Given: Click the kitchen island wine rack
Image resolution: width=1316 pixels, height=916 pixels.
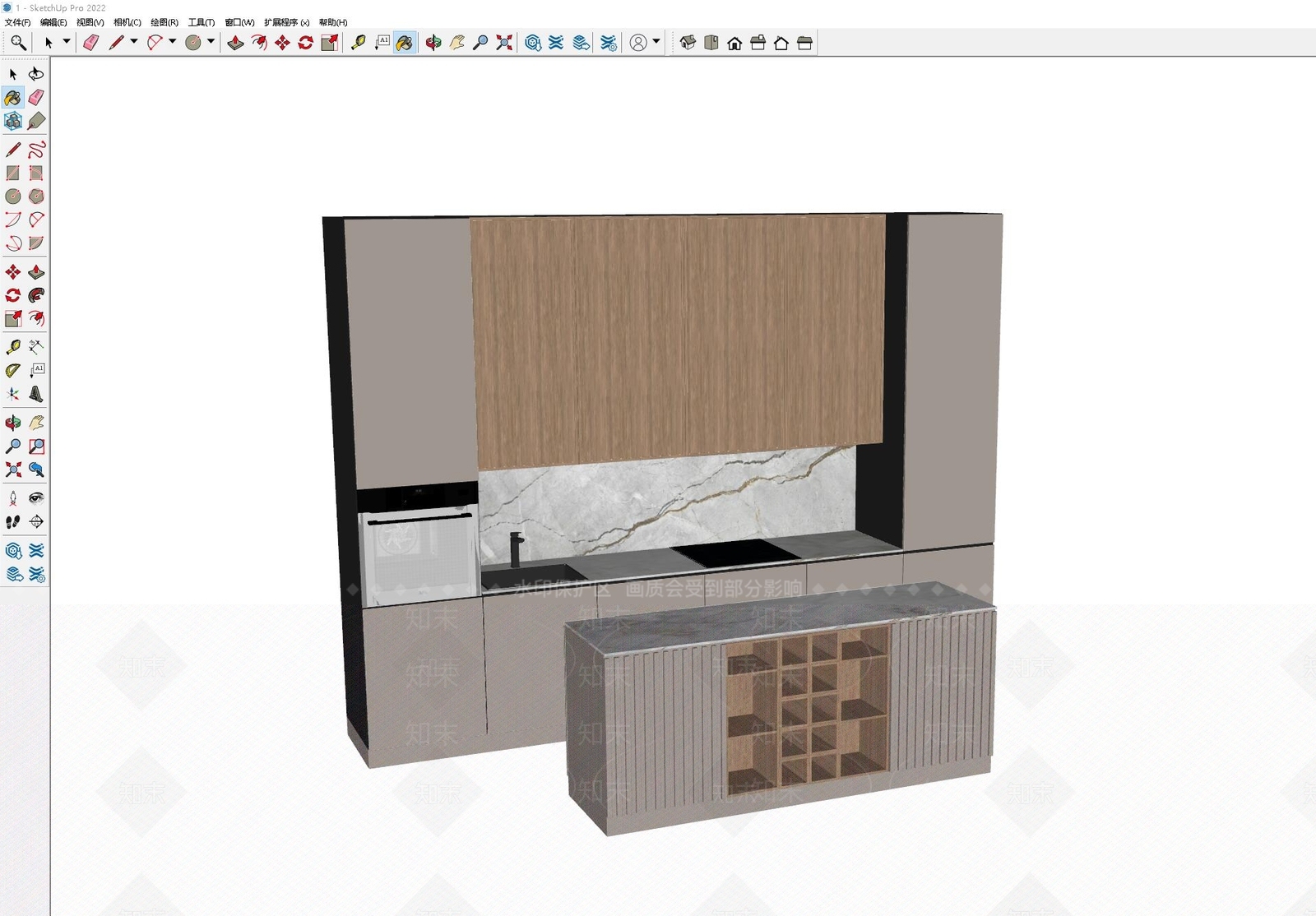Looking at the screenshot, I should tap(807, 710).
